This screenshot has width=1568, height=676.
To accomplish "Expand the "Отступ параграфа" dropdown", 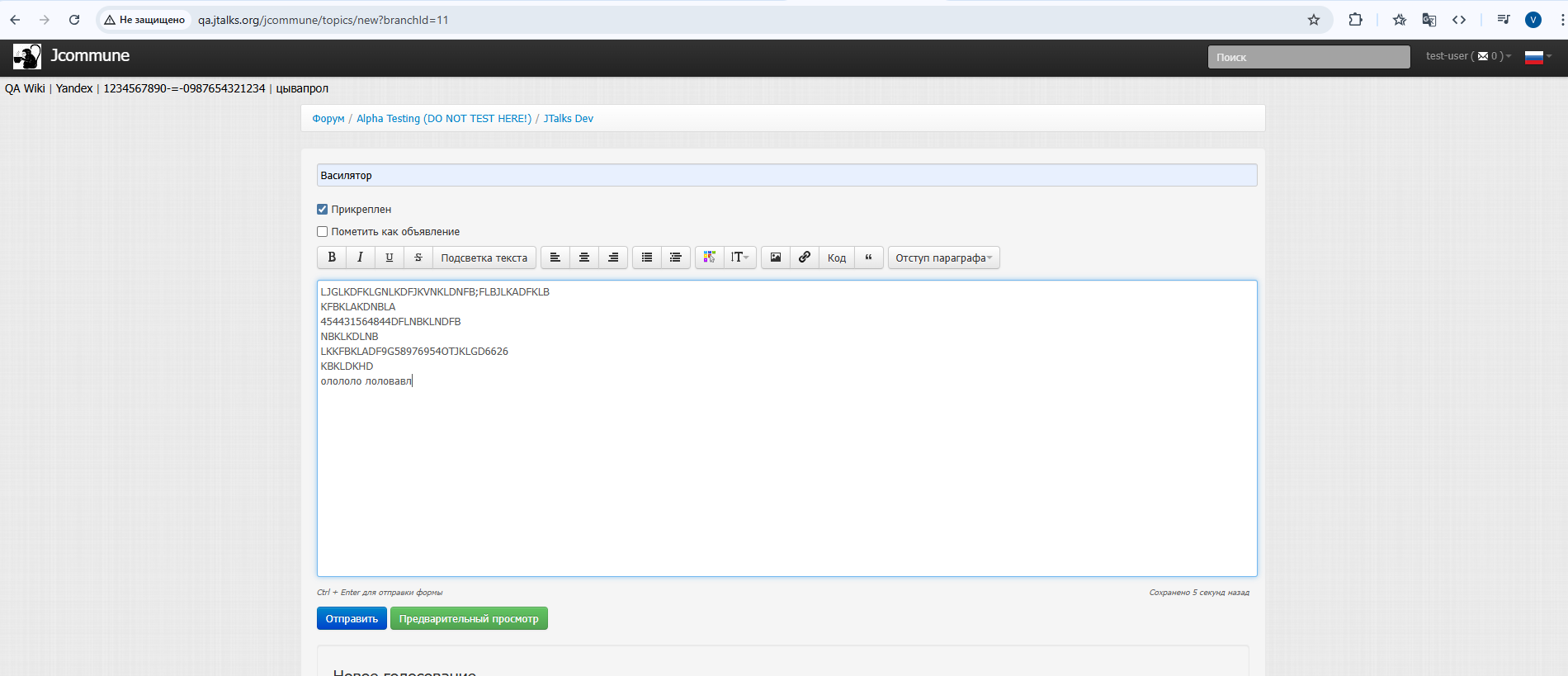I will click(x=943, y=258).
